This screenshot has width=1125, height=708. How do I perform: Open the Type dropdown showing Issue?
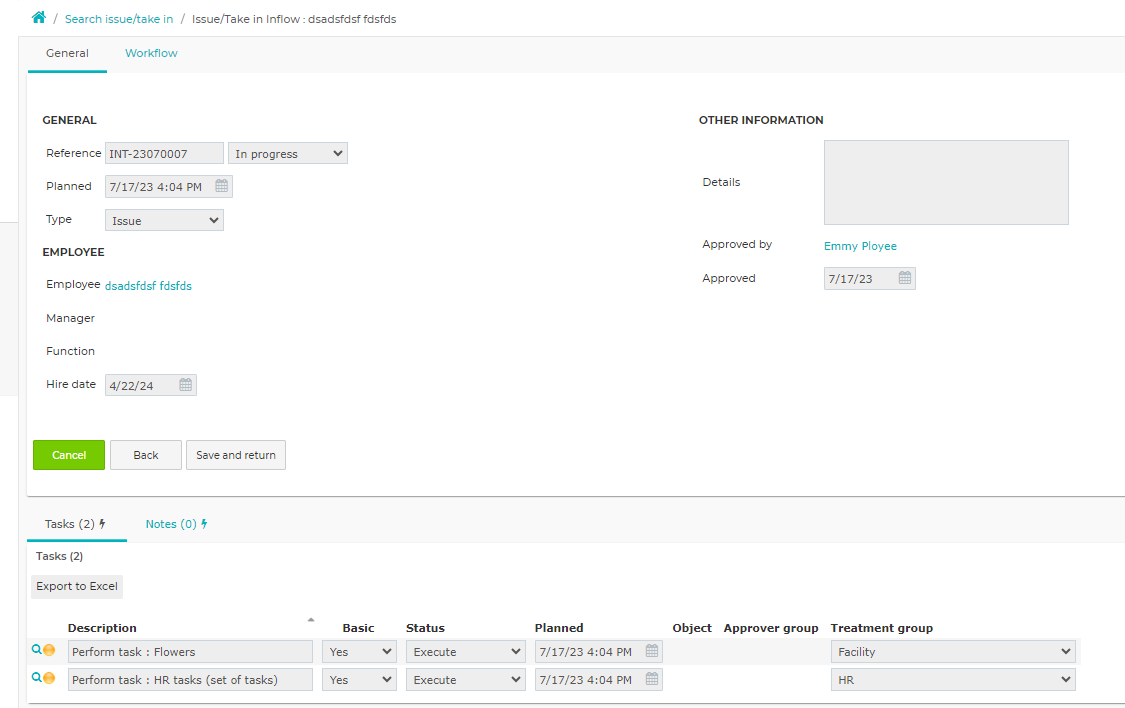[164, 220]
